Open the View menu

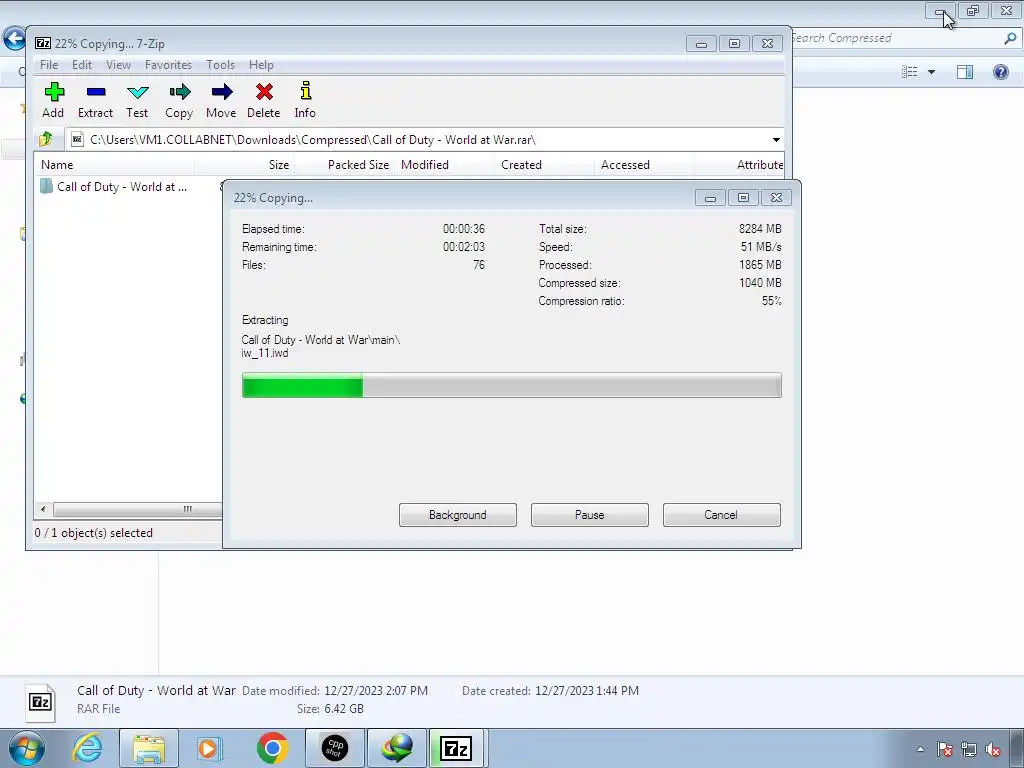click(118, 65)
